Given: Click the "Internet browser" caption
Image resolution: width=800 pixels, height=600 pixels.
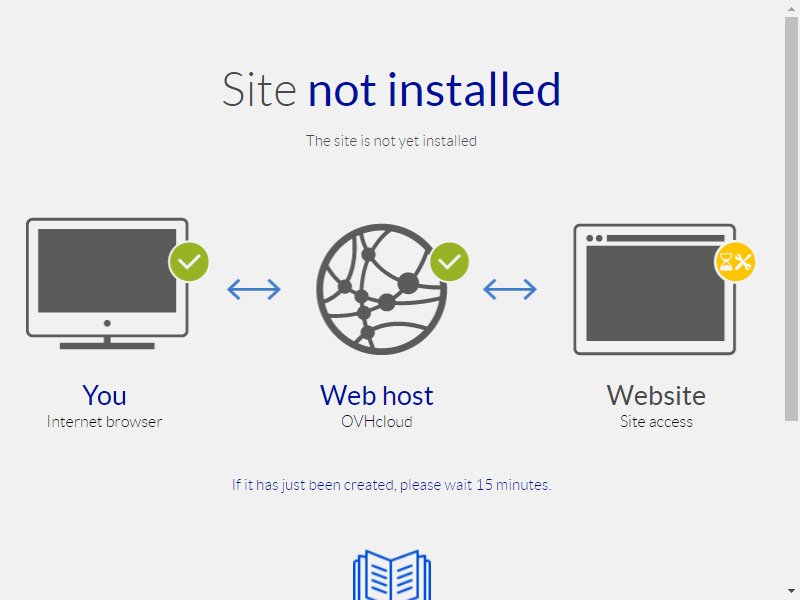Looking at the screenshot, I should [105, 421].
